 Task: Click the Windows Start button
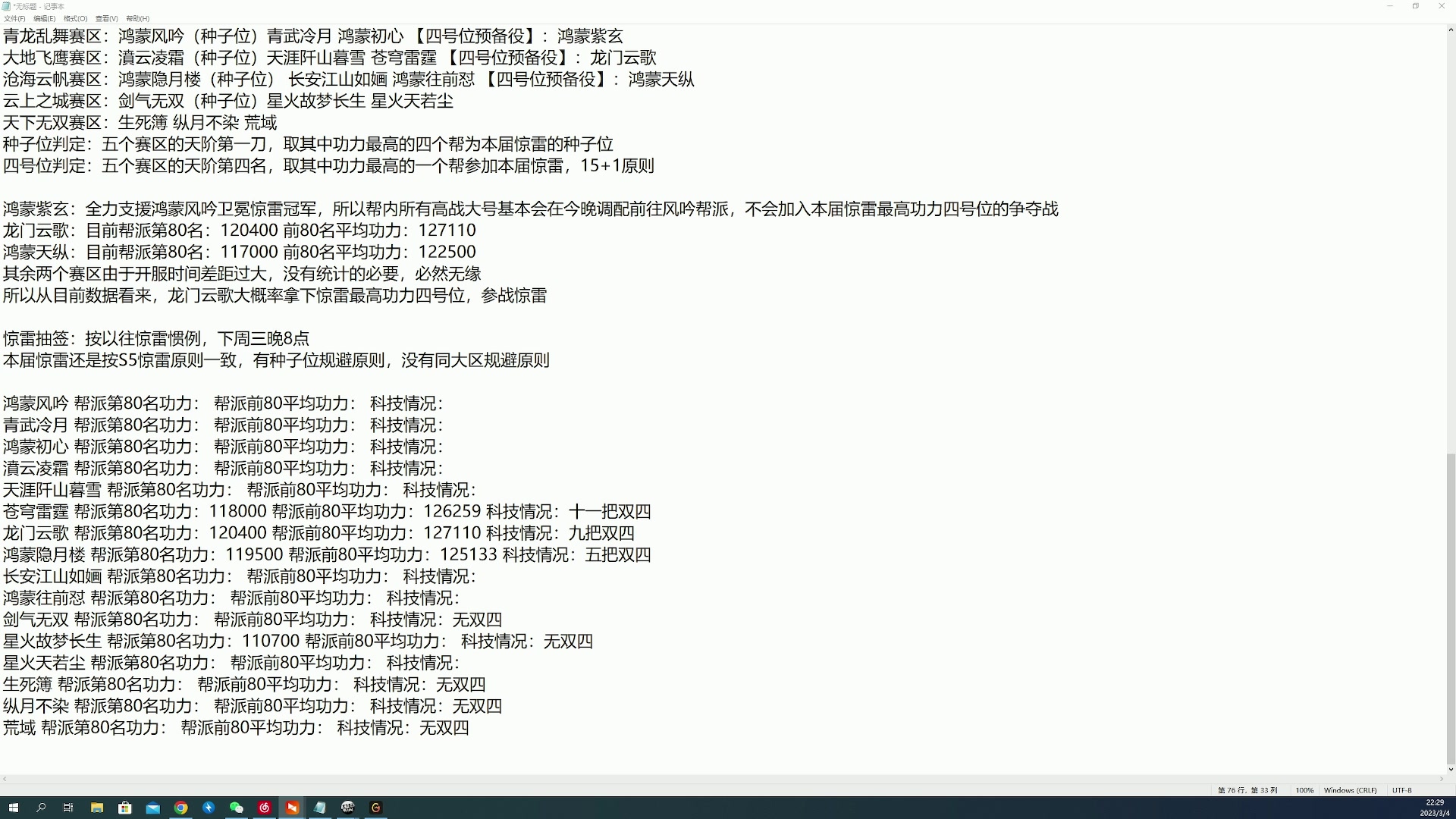pos(13,808)
